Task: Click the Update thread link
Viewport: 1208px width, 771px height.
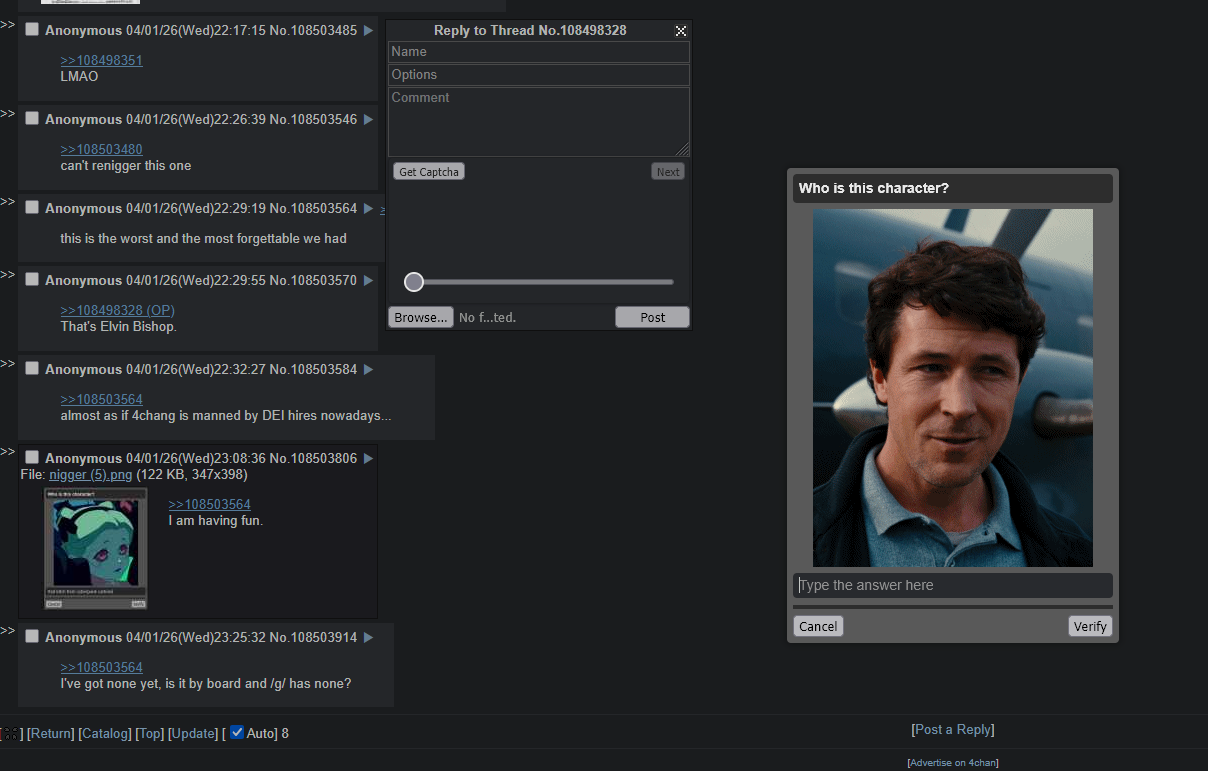Action: click(x=194, y=733)
